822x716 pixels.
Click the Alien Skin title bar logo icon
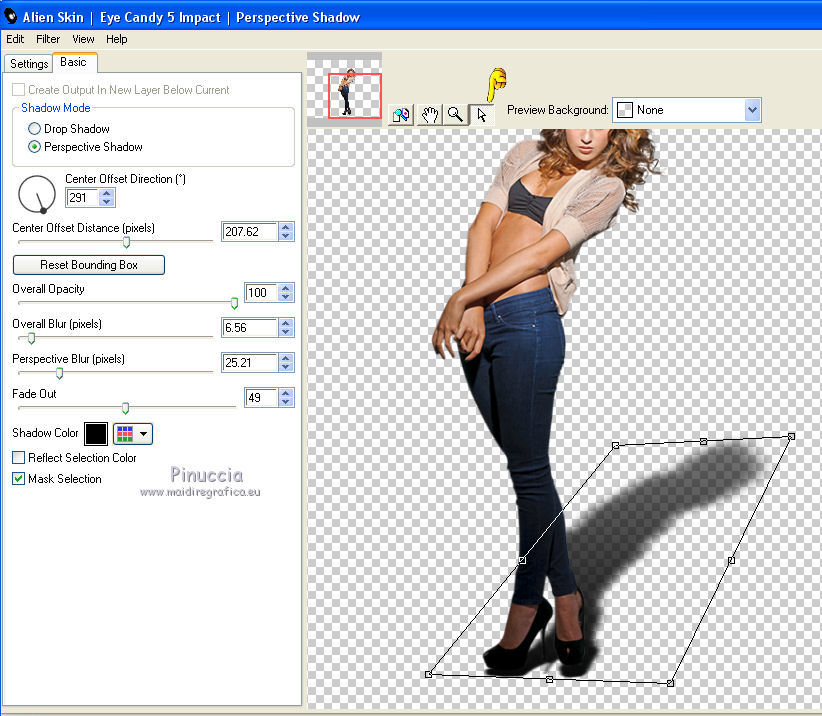[10, 16]
